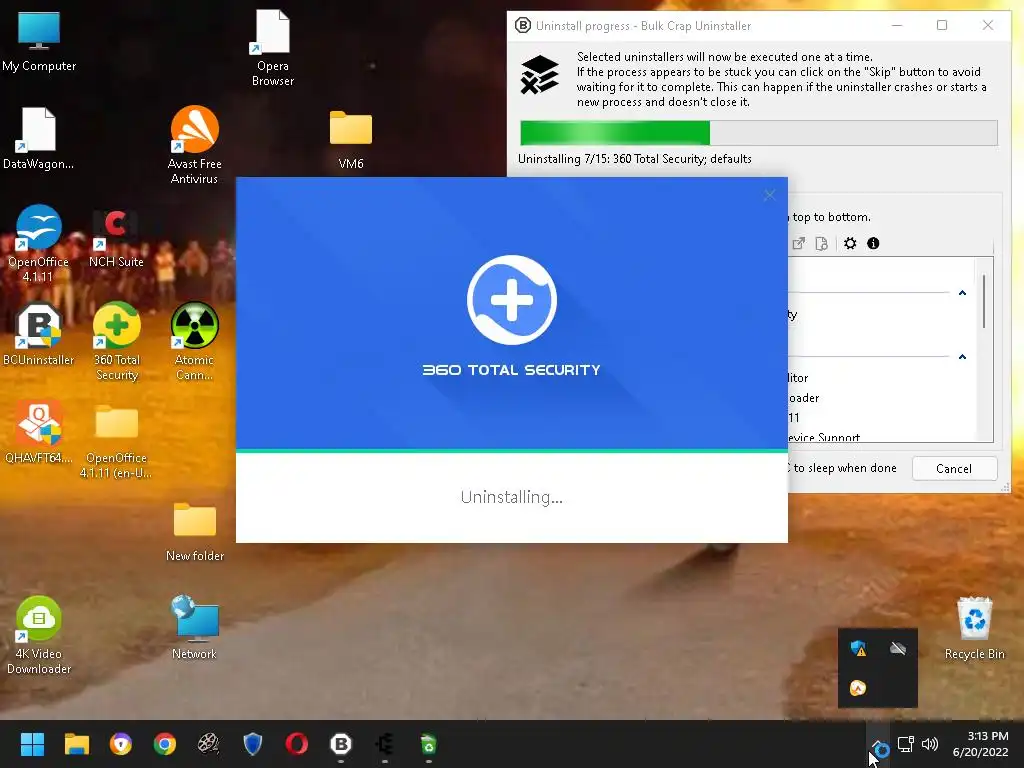Select the NCH Suite desktop shortcut
1024x768 pixels.
coord(116,238)
